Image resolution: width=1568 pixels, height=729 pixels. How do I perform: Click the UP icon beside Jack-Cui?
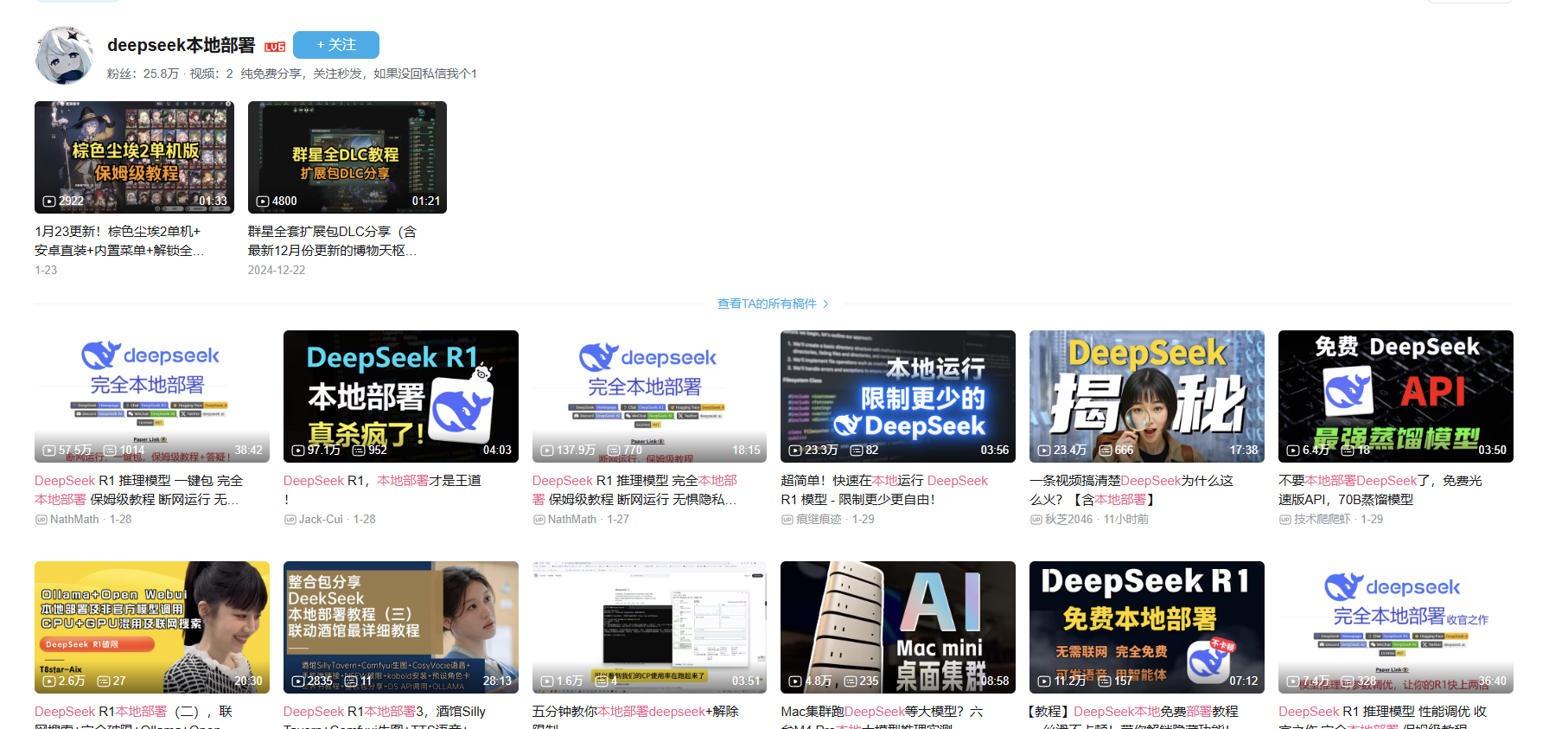[290, 520]
